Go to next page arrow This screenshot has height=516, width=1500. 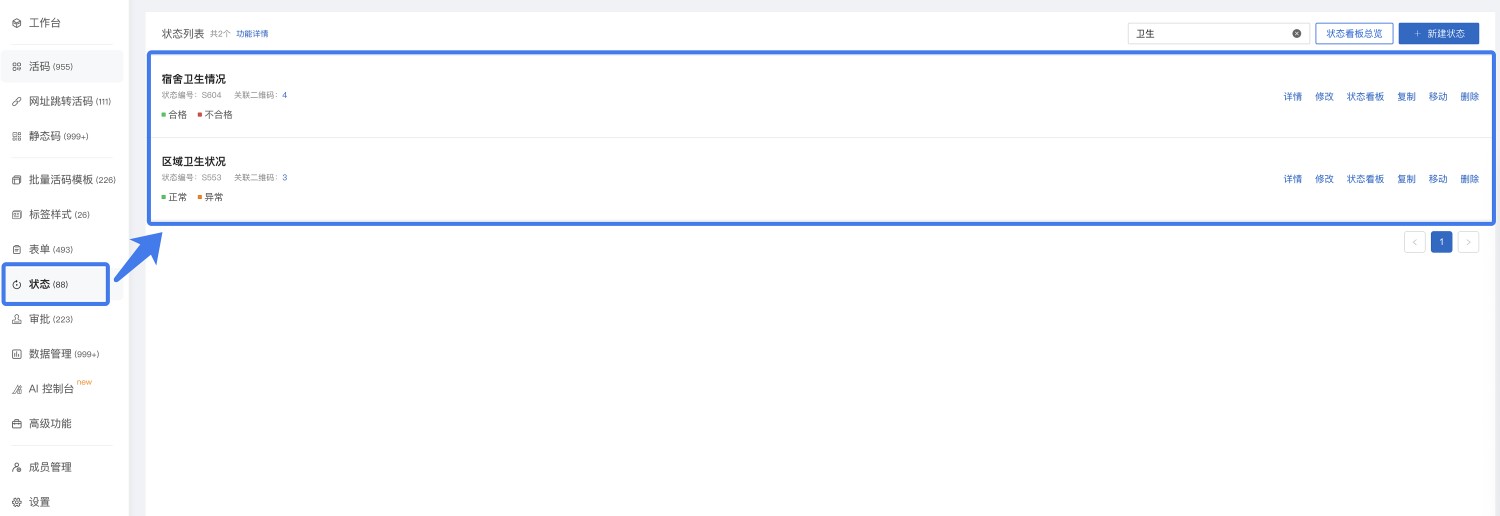(x=1468, y=242)
